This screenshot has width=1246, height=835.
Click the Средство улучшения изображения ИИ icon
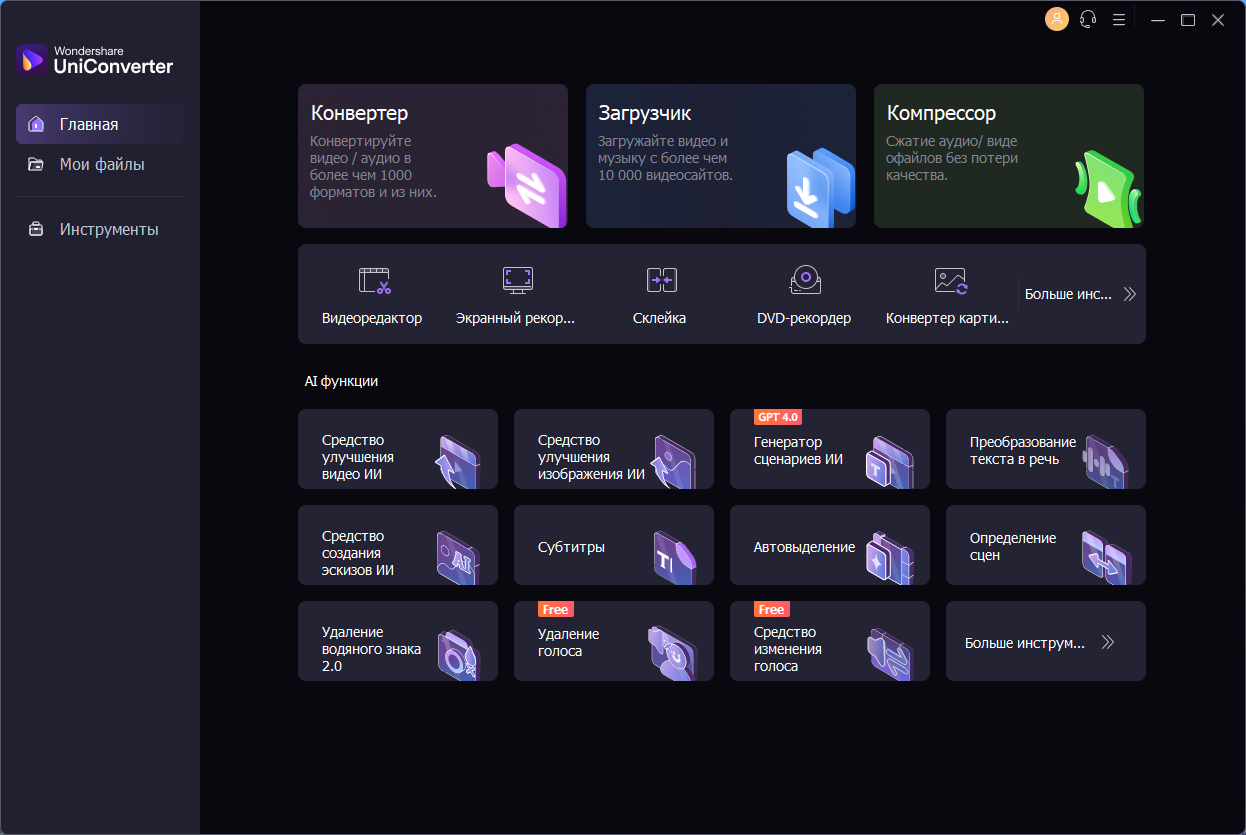coord(673,462)
